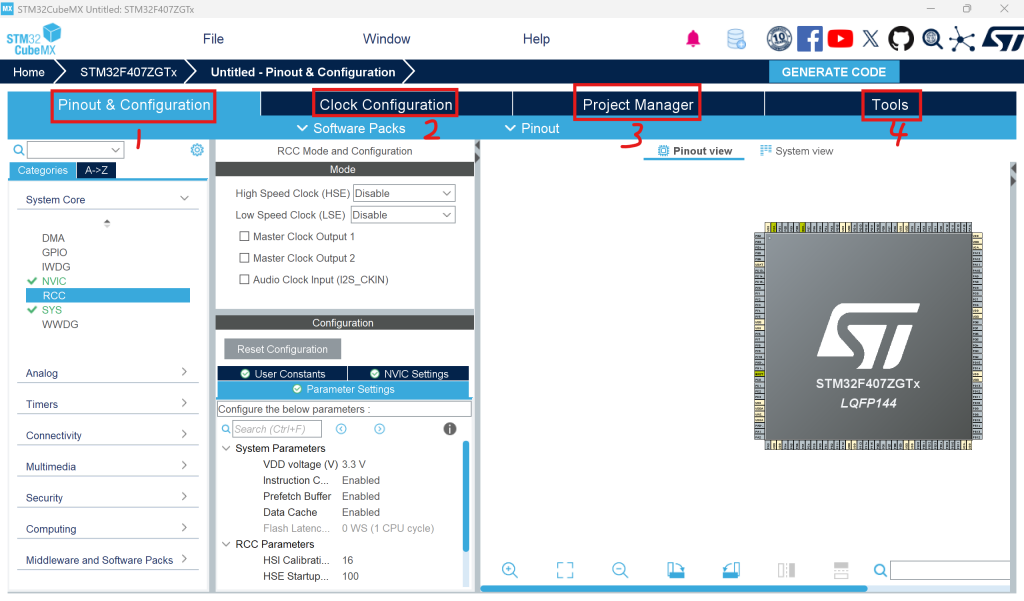Go to previous parameter search result

(x=341, y=429)
